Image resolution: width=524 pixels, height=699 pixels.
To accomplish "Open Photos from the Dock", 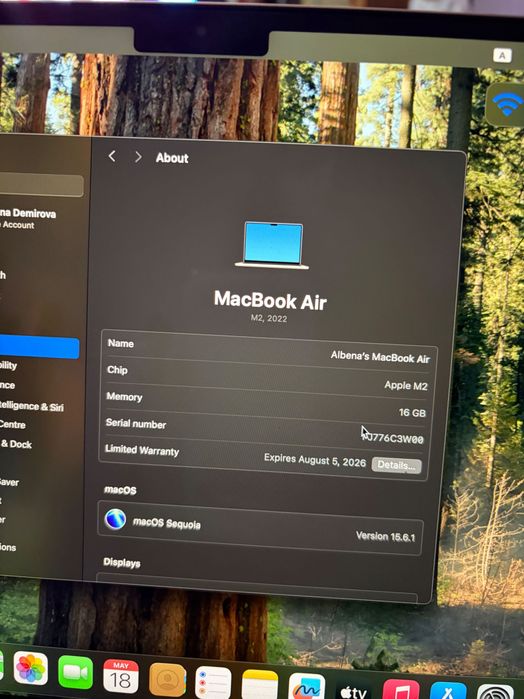I will point(30,669).
